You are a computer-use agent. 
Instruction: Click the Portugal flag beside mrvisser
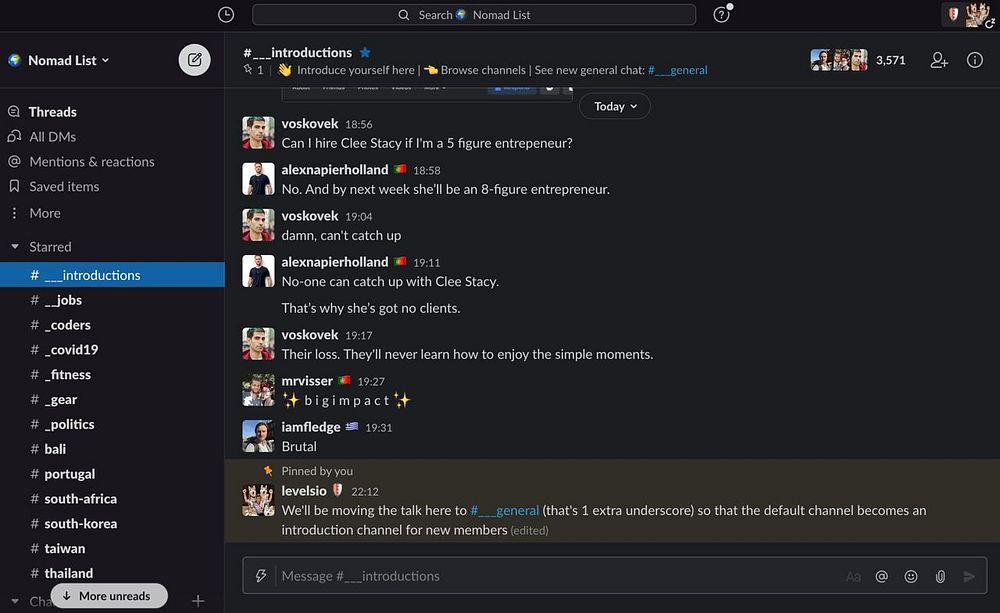(344, 380)
